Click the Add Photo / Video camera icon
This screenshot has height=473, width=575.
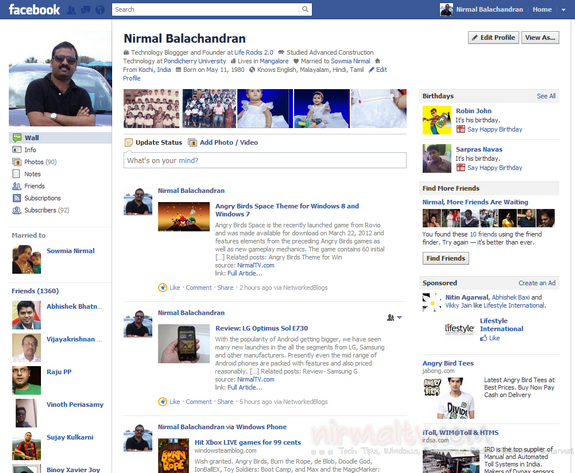tap(193, 142)
